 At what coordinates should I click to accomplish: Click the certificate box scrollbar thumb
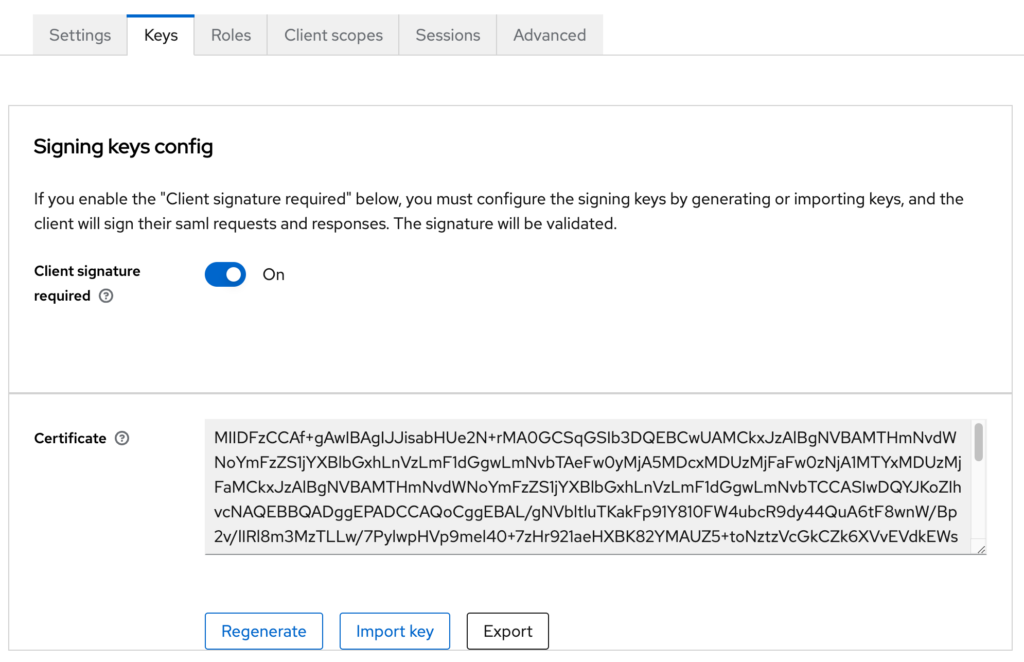pyautogui.click(x=978, y=443)
